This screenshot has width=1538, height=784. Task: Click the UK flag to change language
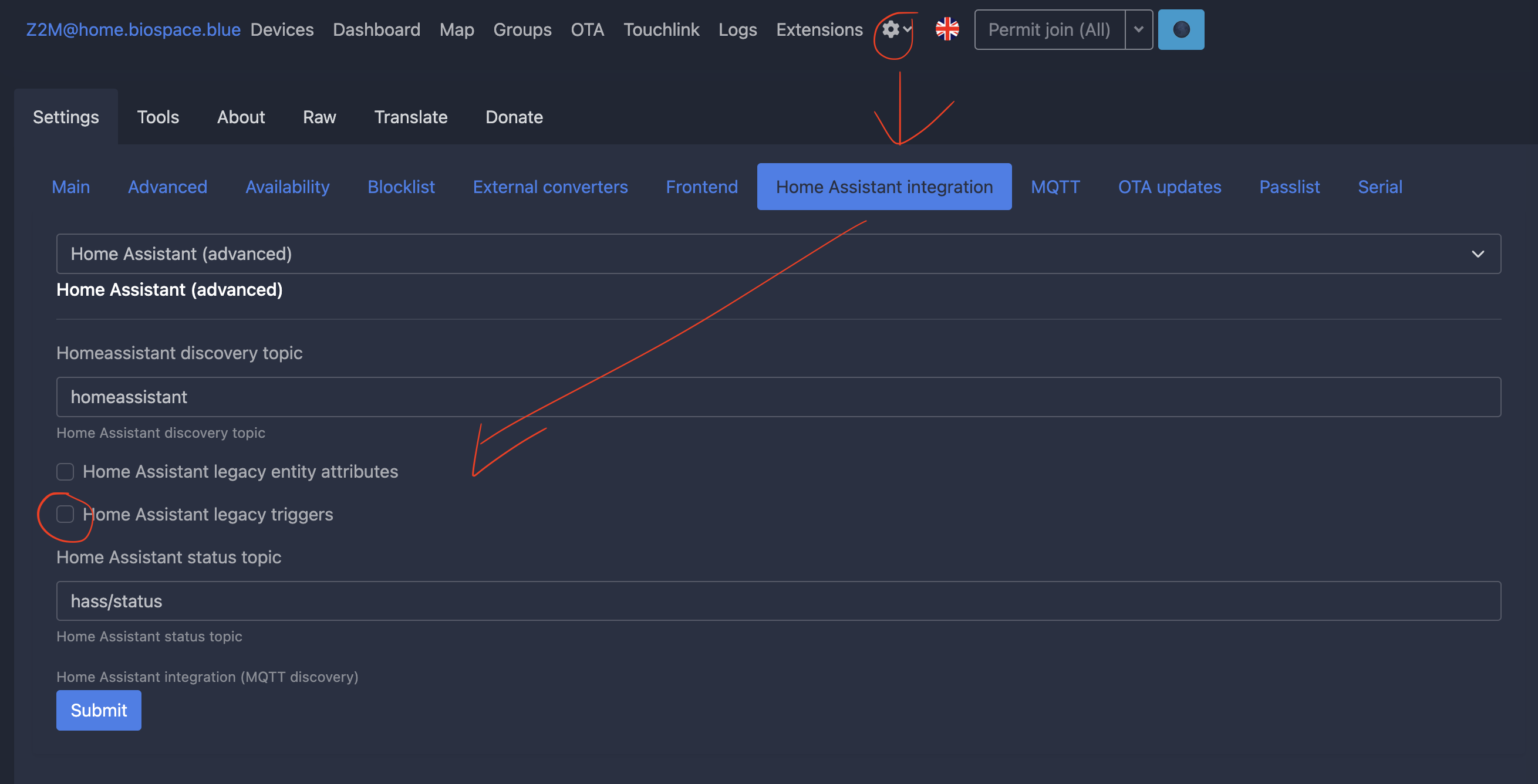pos(947,28)
